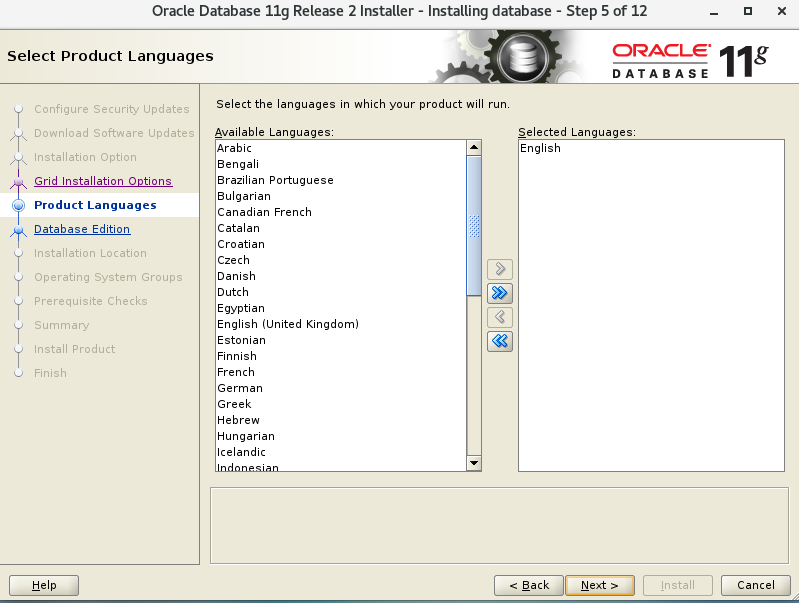Image resolution: width=799 pixels, height=603 pixels.
Task: Maximize the installer window
Action: coord(748,11)
